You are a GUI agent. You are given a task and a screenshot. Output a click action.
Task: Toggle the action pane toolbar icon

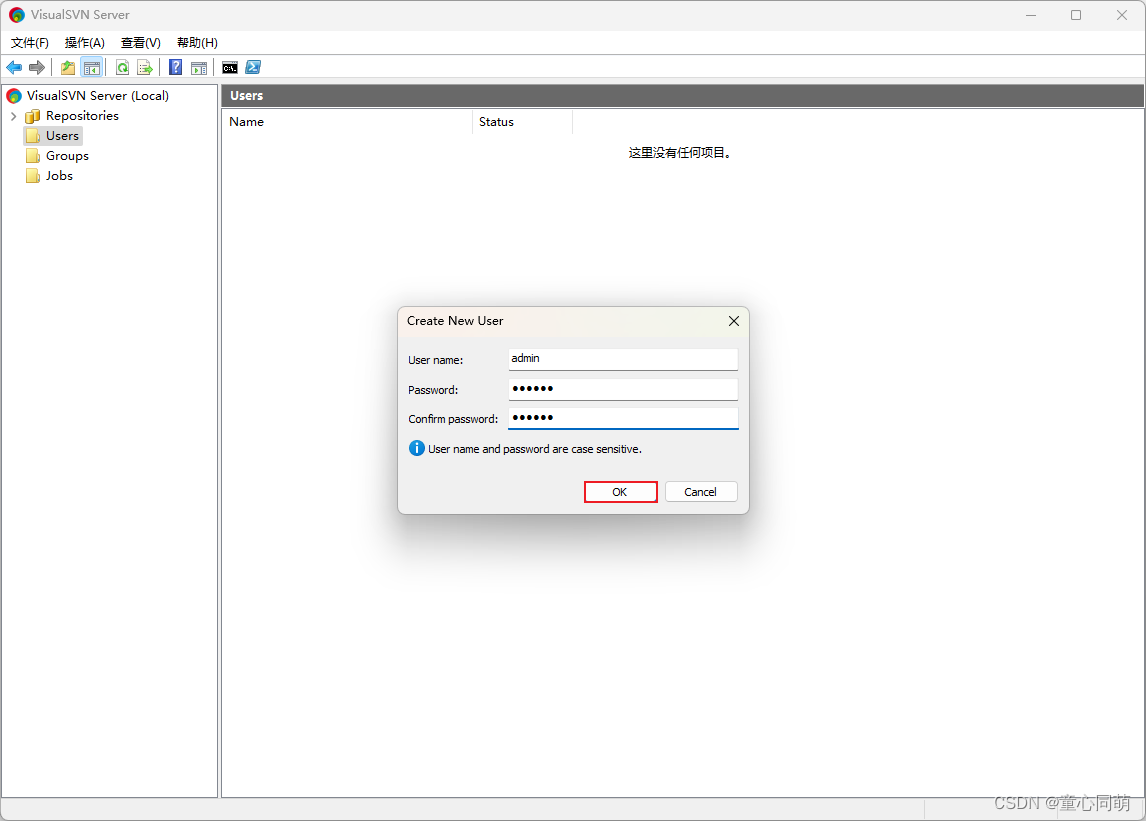(x=199, y=68)
